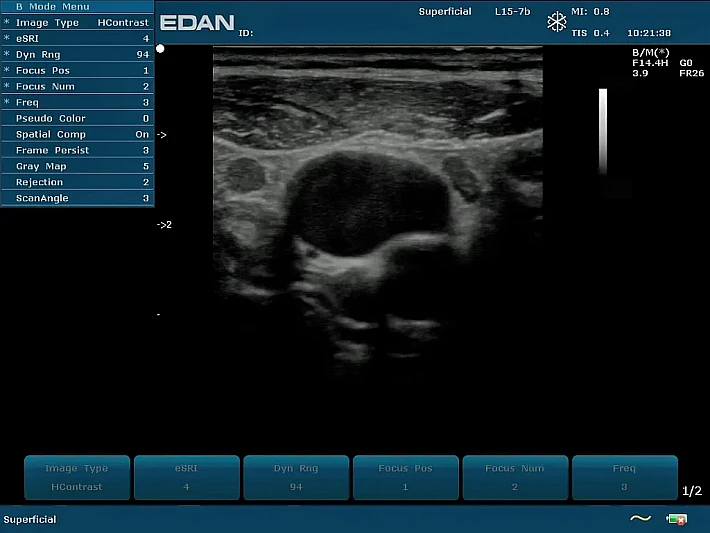Select the Frame Persist menu row

[78, 150]
